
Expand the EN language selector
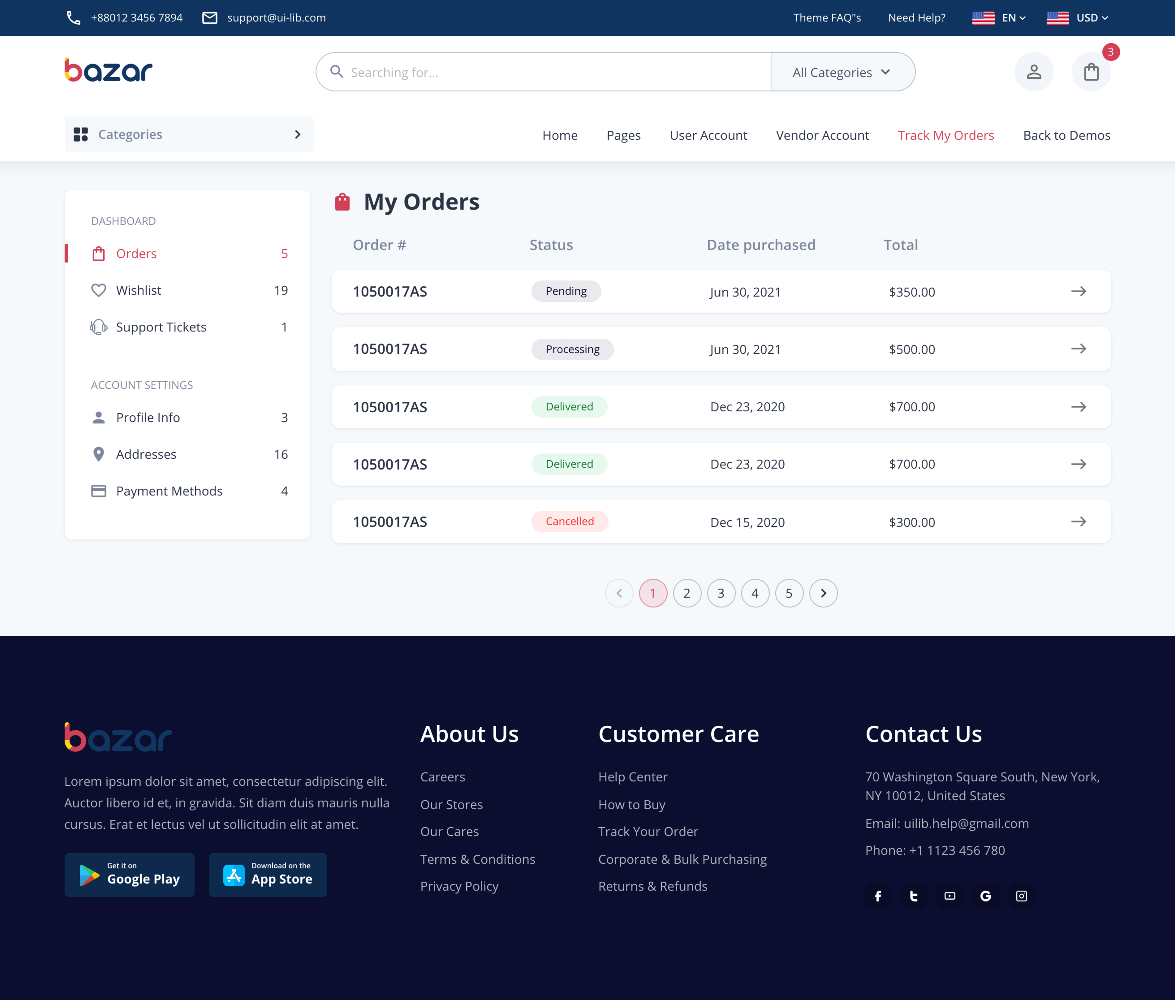coord(999,18)
